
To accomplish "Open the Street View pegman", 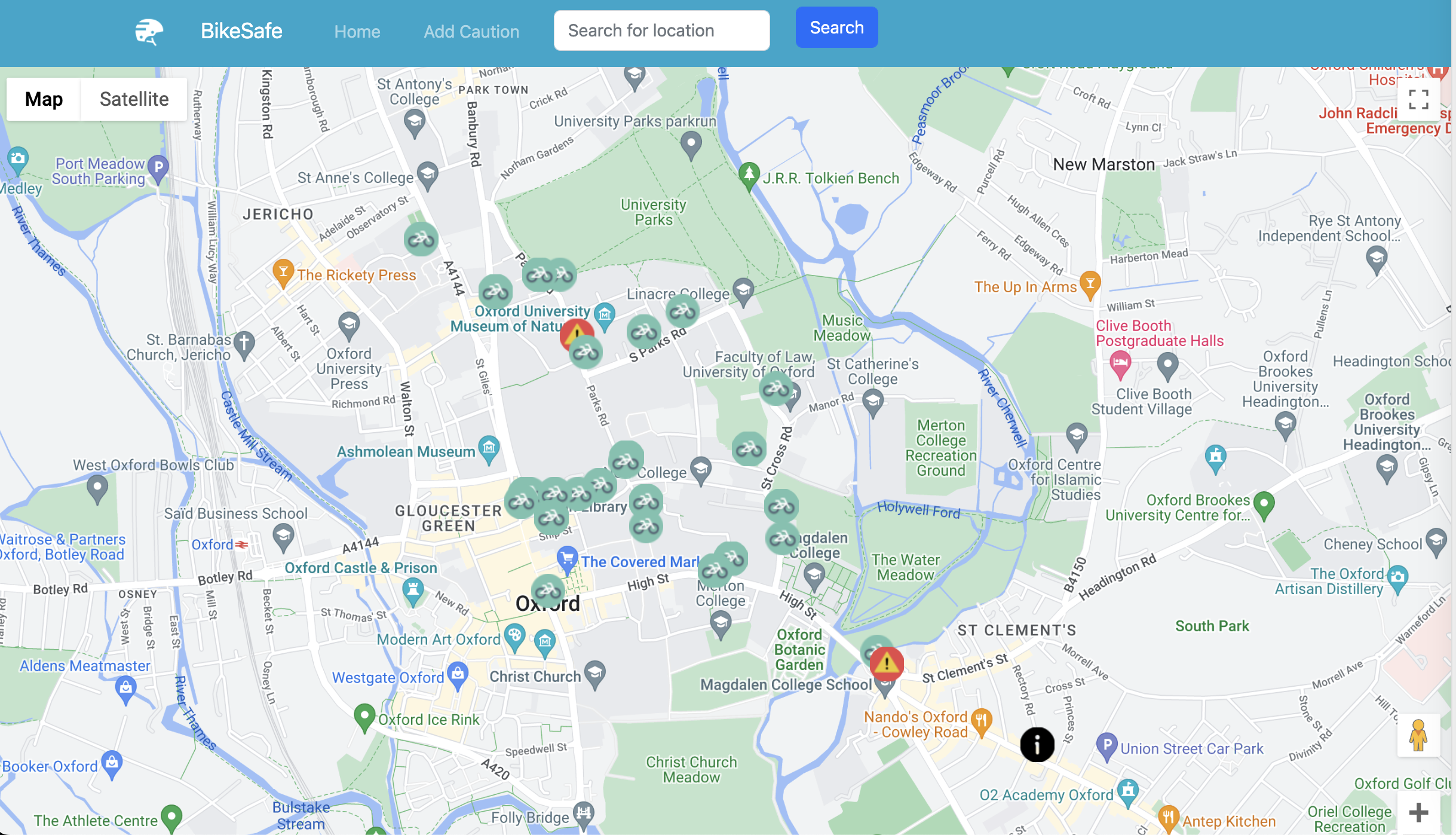I will [x=1418, y=735].
